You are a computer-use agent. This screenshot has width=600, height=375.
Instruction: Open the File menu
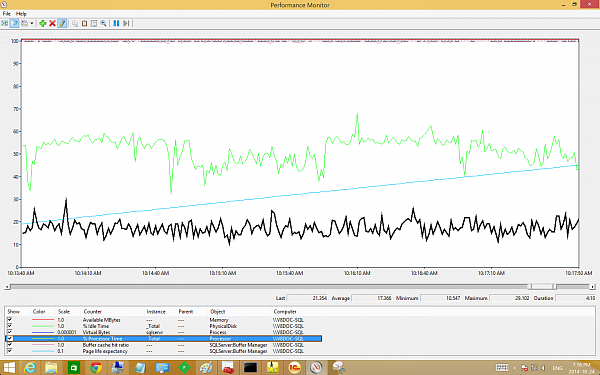point(7,13)
